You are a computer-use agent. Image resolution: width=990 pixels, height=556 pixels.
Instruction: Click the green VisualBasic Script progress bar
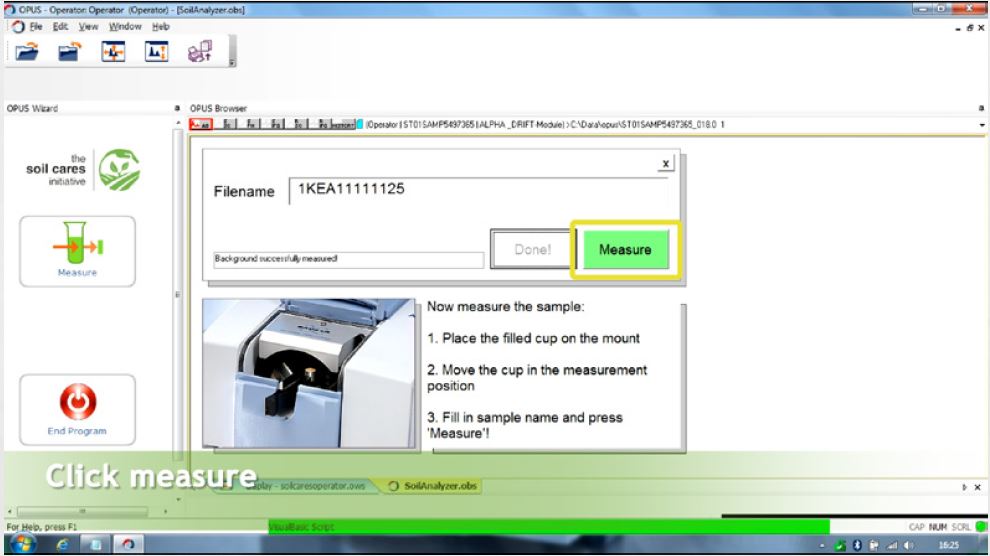pyautogui.click(x=549, y=526)
